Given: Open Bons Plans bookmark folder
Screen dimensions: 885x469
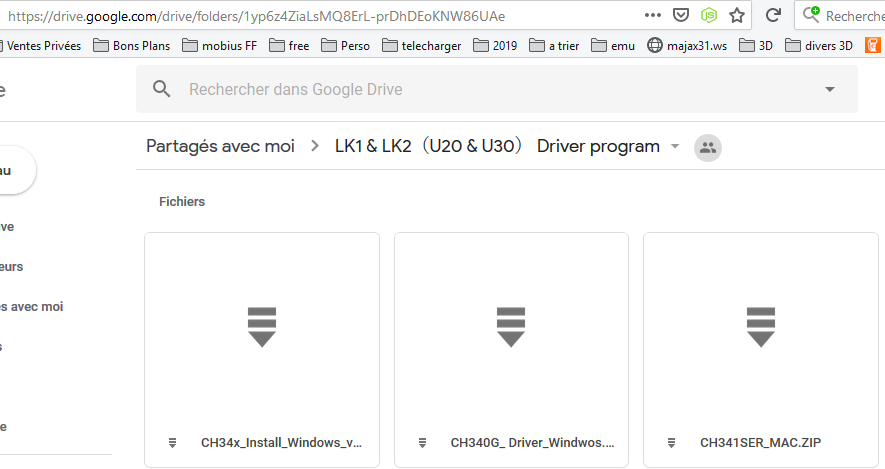Looking at the screenshot, I should (132, 46).
